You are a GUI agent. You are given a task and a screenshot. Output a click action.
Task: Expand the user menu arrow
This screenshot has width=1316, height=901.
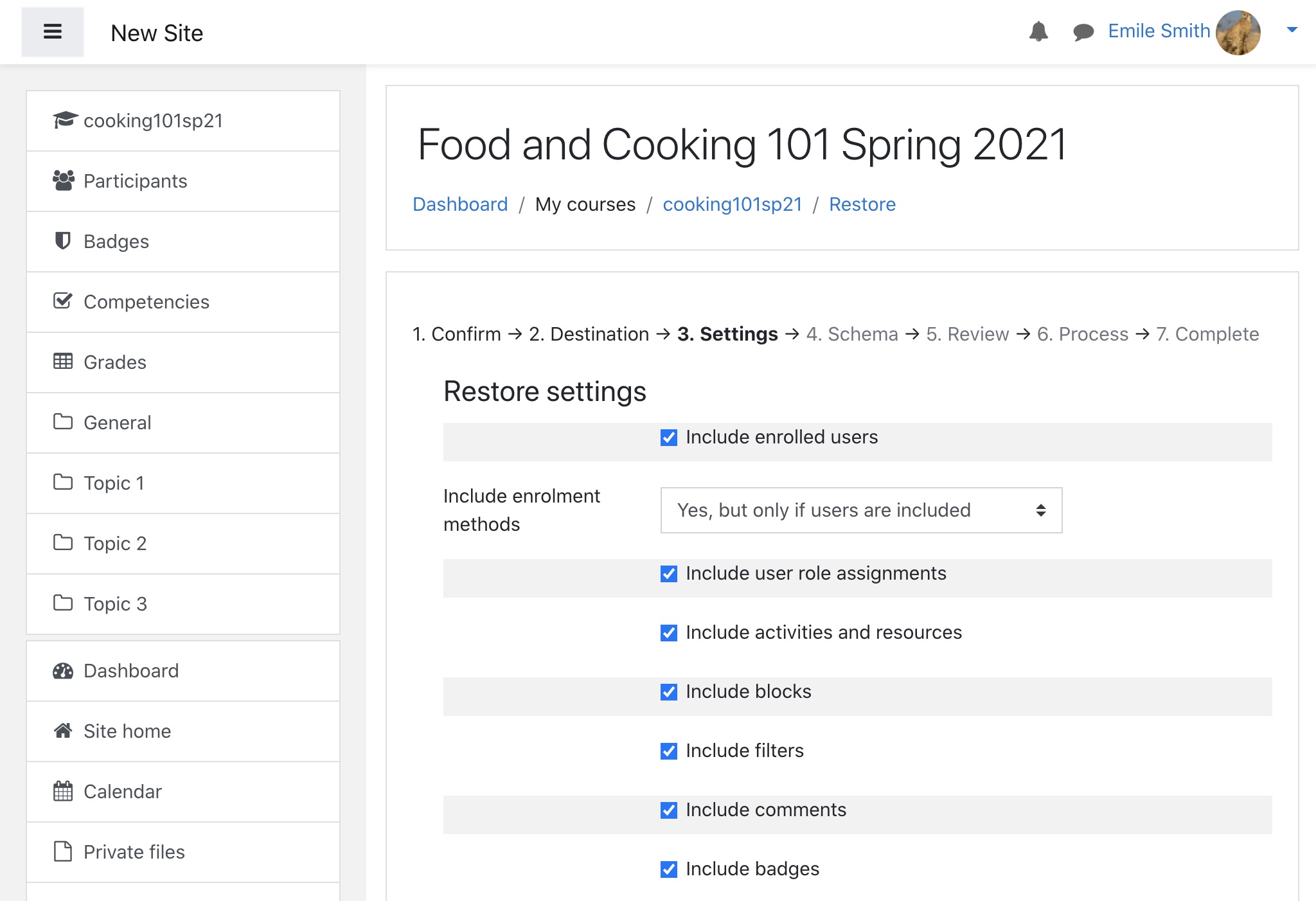[1292, 30]
